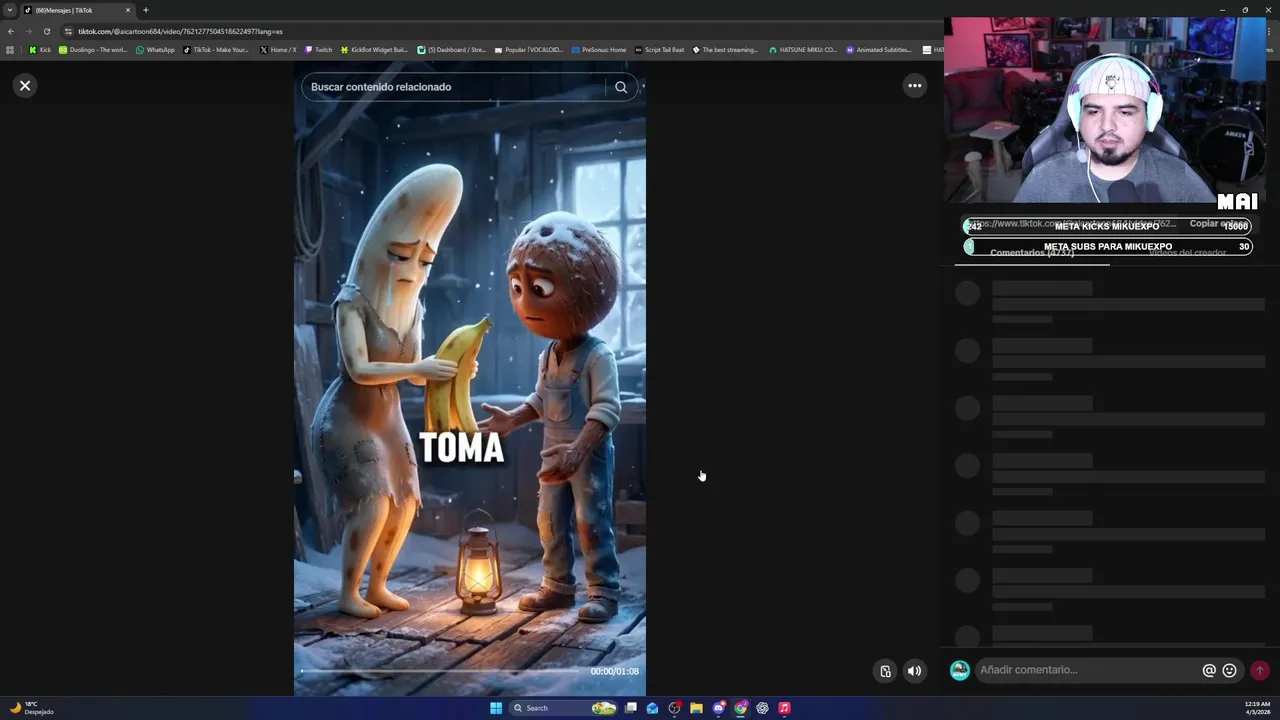
Task: Open OBS Studio from taskbar
Action: [675, 708]
